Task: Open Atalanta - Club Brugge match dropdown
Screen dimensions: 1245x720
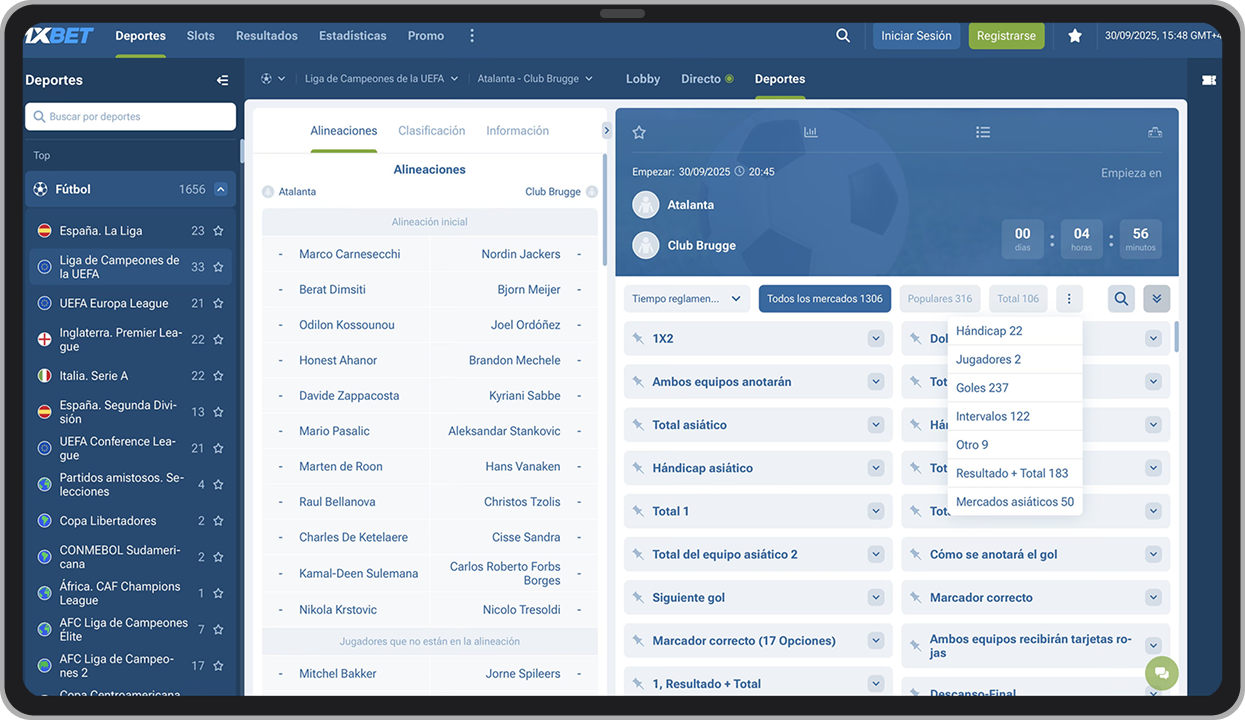Action: coord(535,79)
